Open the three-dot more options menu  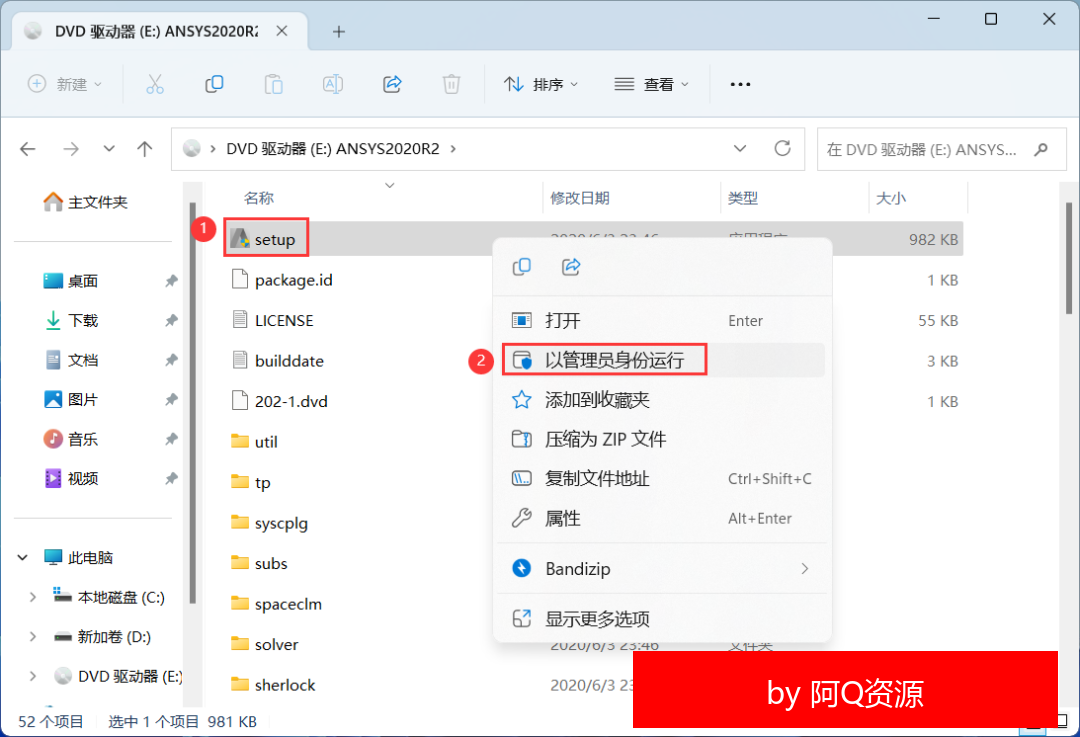point(740,84)
